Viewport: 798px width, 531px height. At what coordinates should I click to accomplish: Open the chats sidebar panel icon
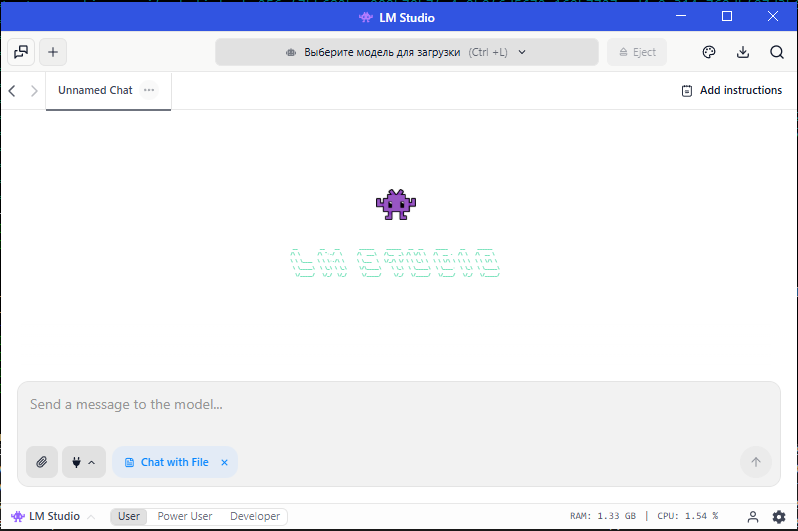coord(21,52)
